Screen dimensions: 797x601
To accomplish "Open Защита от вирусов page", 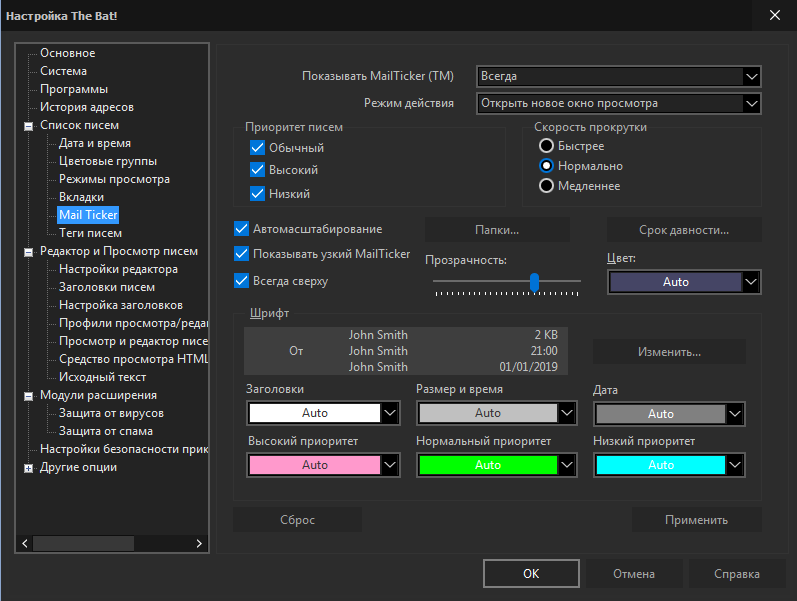I will [x=111, y=413].
